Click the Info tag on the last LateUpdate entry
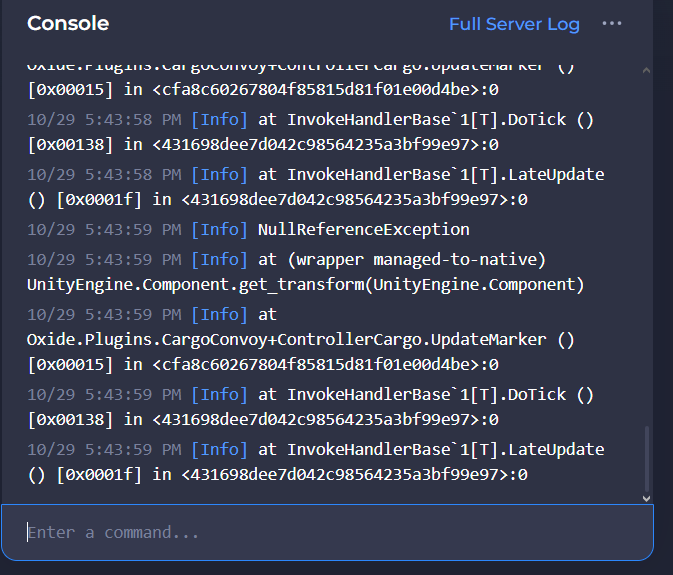The image size is (673, 575). pyautogui.click(x=219, y=449)
